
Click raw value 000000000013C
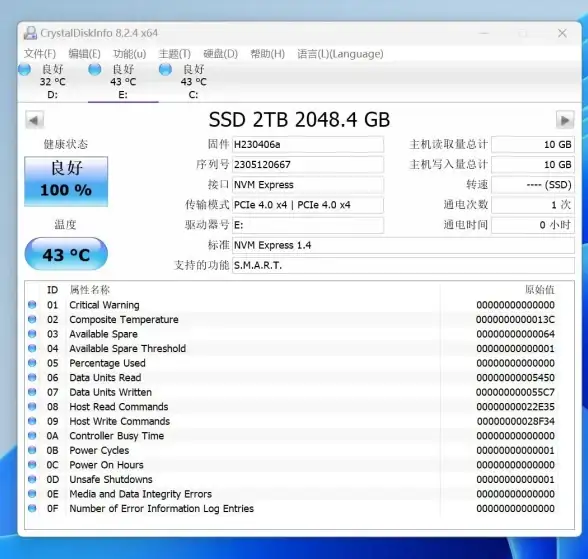(x=515, y=319)
